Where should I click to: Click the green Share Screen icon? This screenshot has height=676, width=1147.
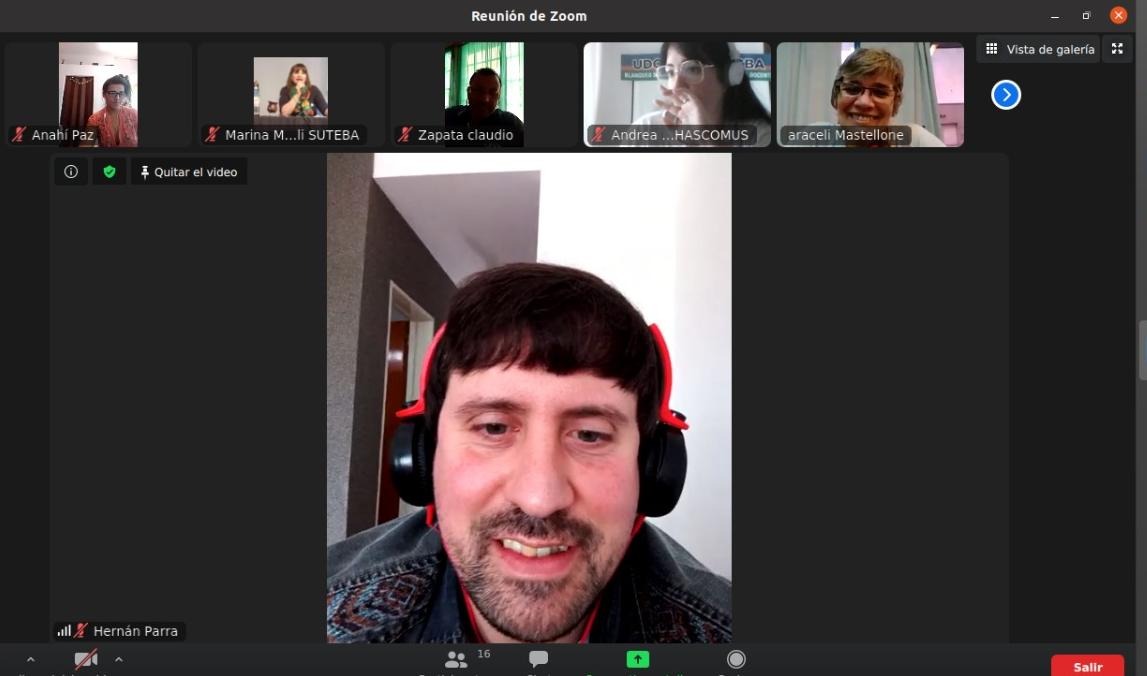638,660
